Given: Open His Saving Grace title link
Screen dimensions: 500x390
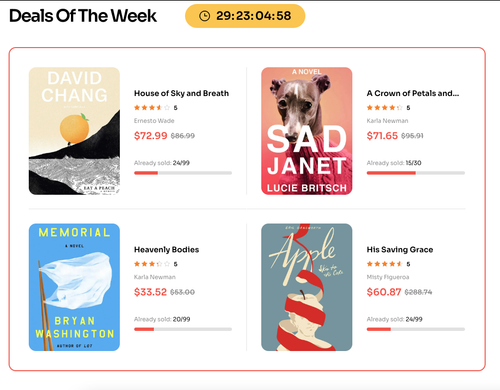Looking at the screenshot, I should pos(400,250).
